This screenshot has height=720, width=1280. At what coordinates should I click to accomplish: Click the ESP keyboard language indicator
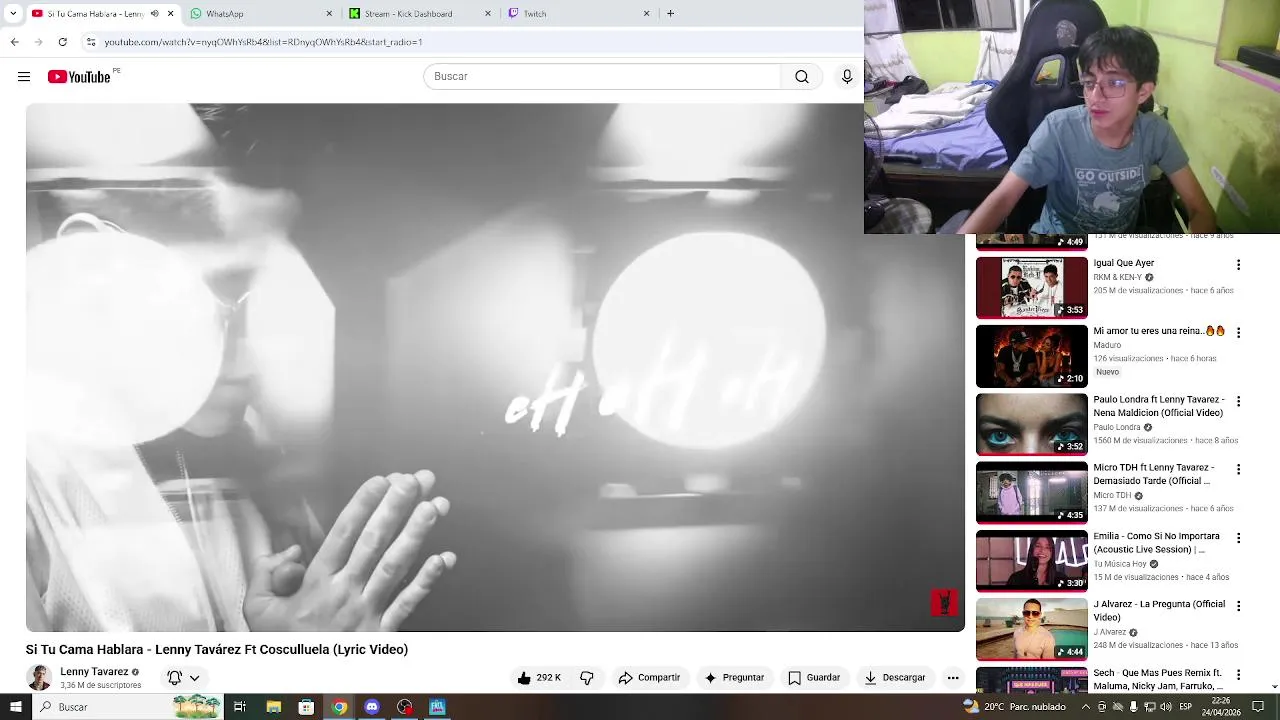point(1187,707)
